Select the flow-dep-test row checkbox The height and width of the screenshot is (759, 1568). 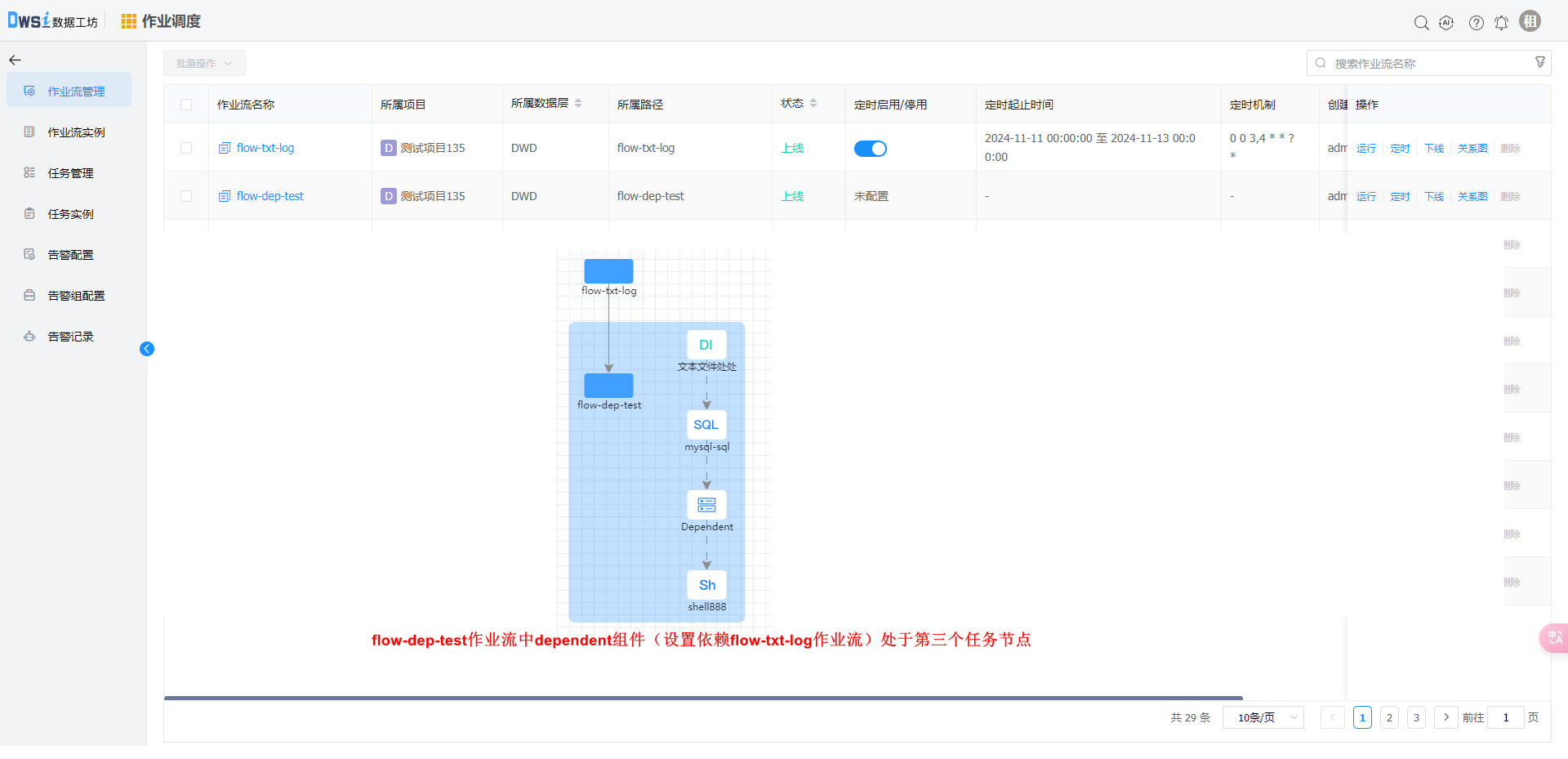click(x=186, y=196)
